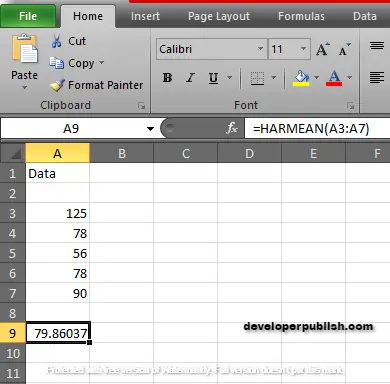This screenshot has height=384, width=390.
Task: Copy selection using Copy button
Action: pyautogui.click(x=76, y=63)
